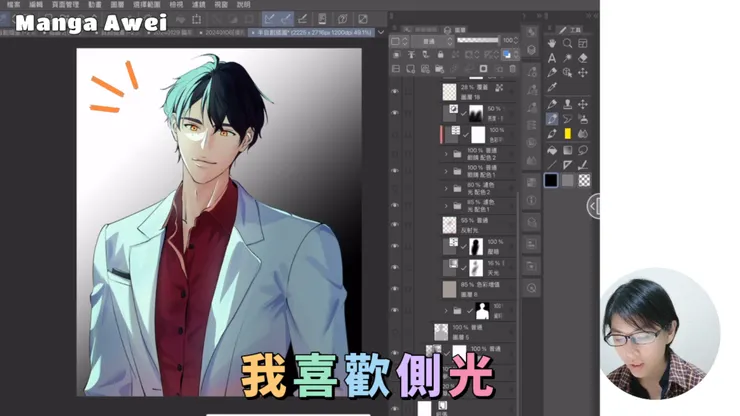
Task: Hide the 反射光 layer
Action: (x=395, y=224)
